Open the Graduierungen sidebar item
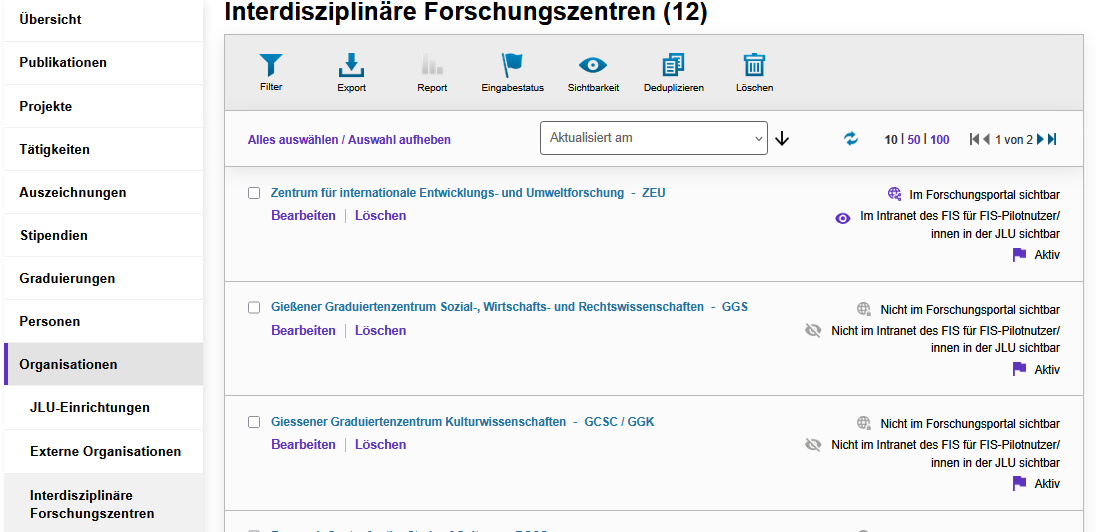Screen dimensions: 1096x532 click(x=103, y=278)
